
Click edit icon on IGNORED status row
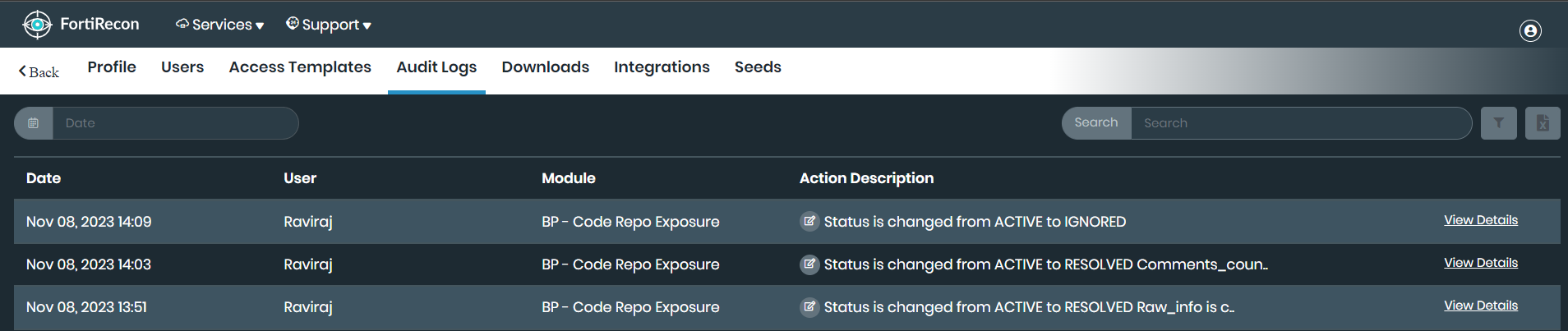point(809,221)
